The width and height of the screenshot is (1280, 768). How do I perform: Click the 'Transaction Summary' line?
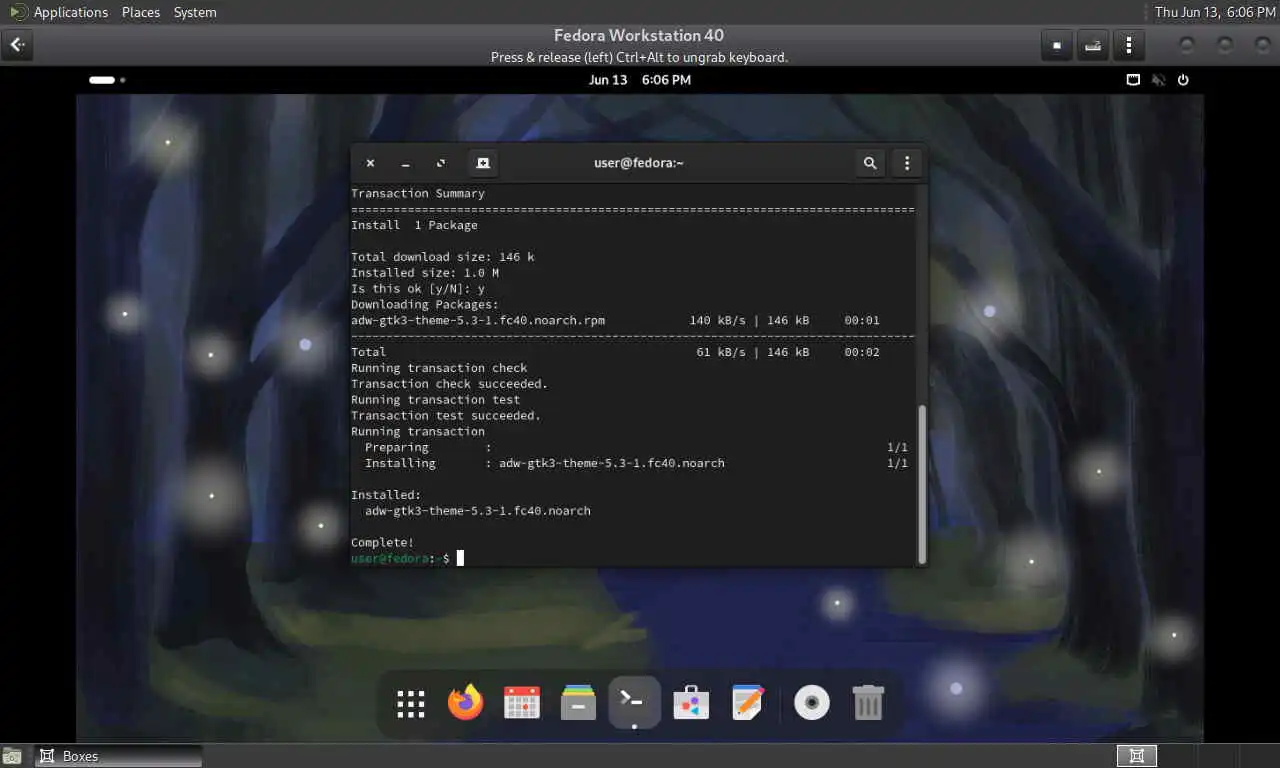pos(418,193)
